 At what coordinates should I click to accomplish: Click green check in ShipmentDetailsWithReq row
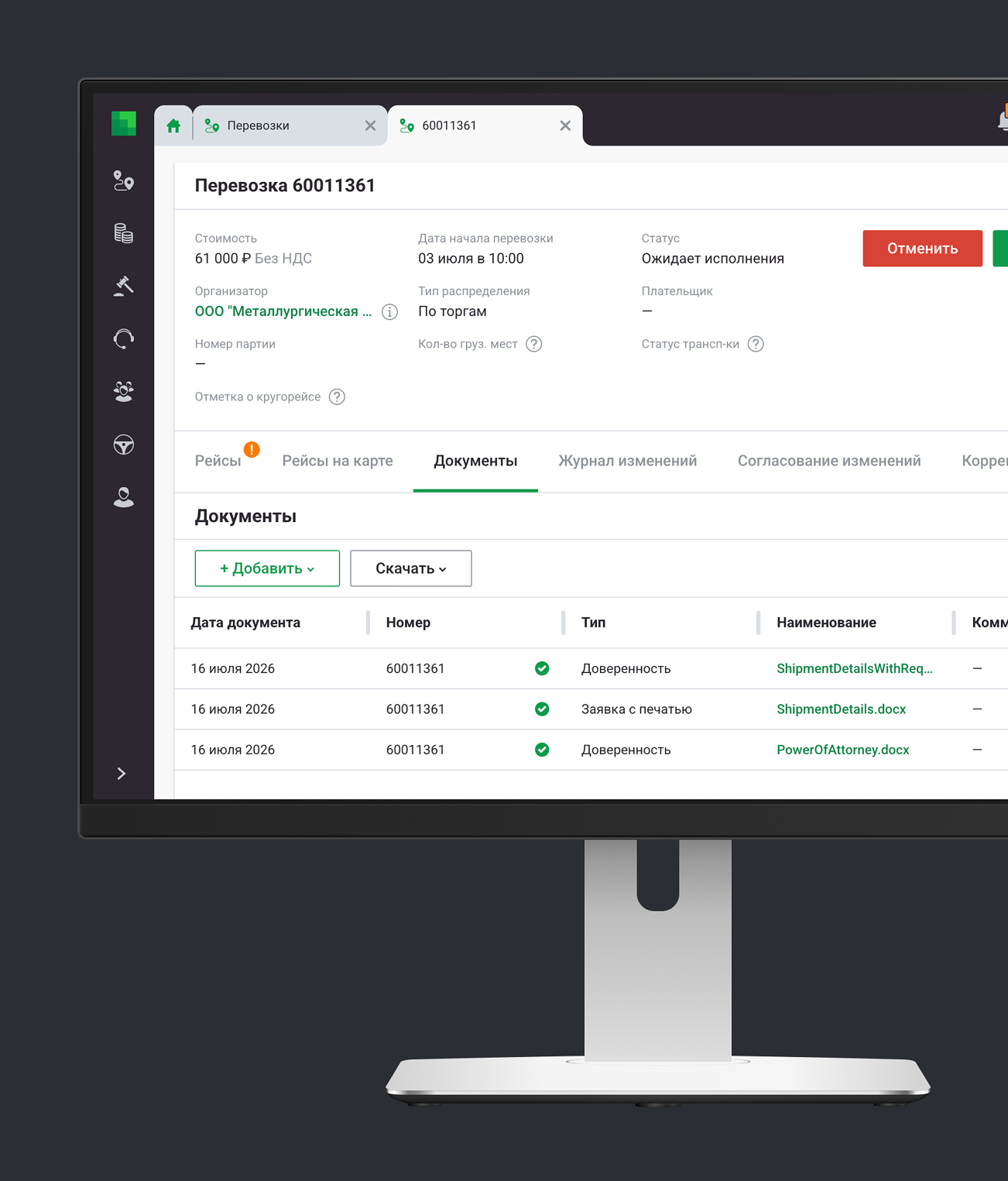click(x=542, y=668)
